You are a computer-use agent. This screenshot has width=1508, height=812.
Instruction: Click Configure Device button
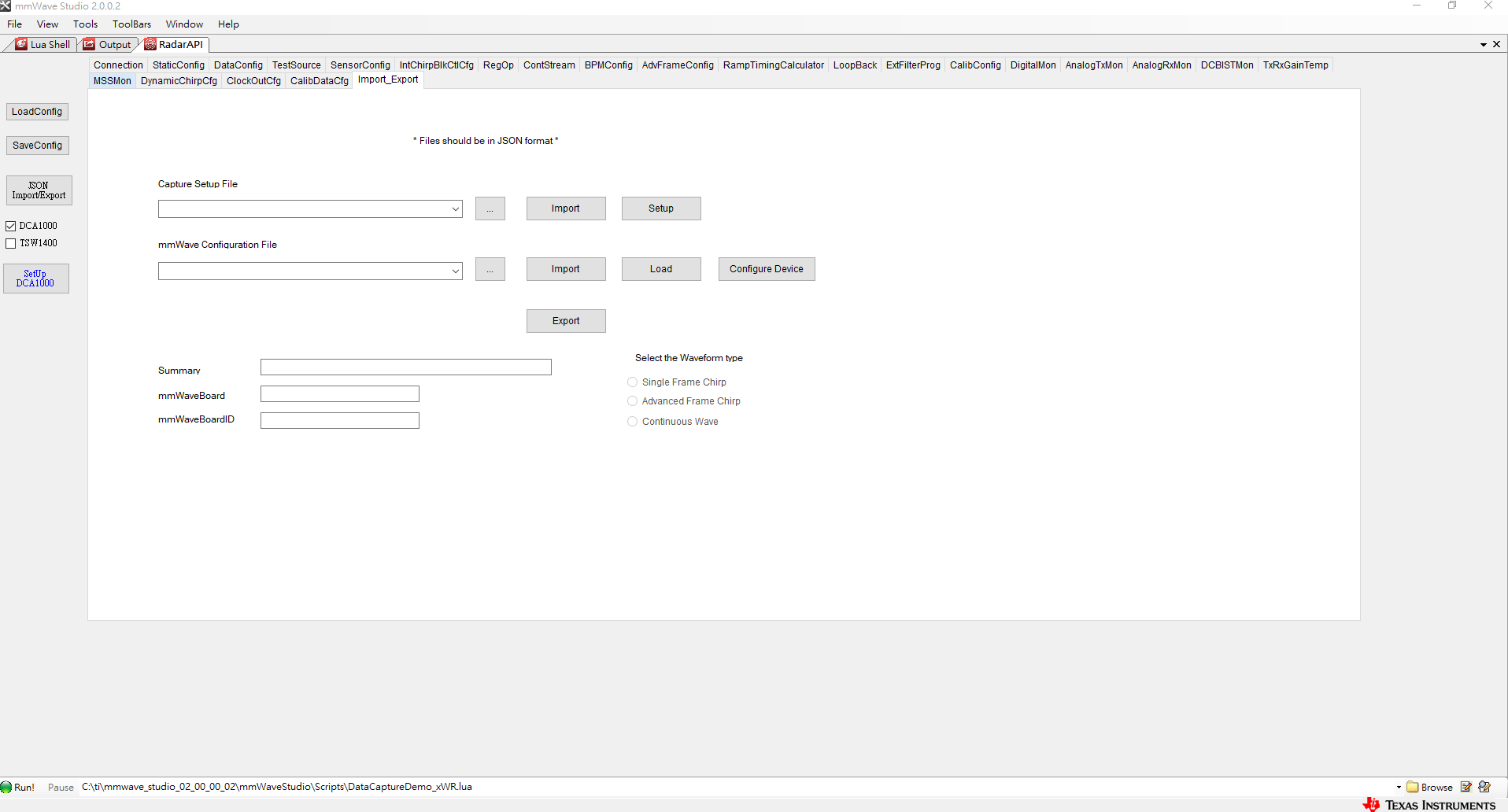coord(767,269)
